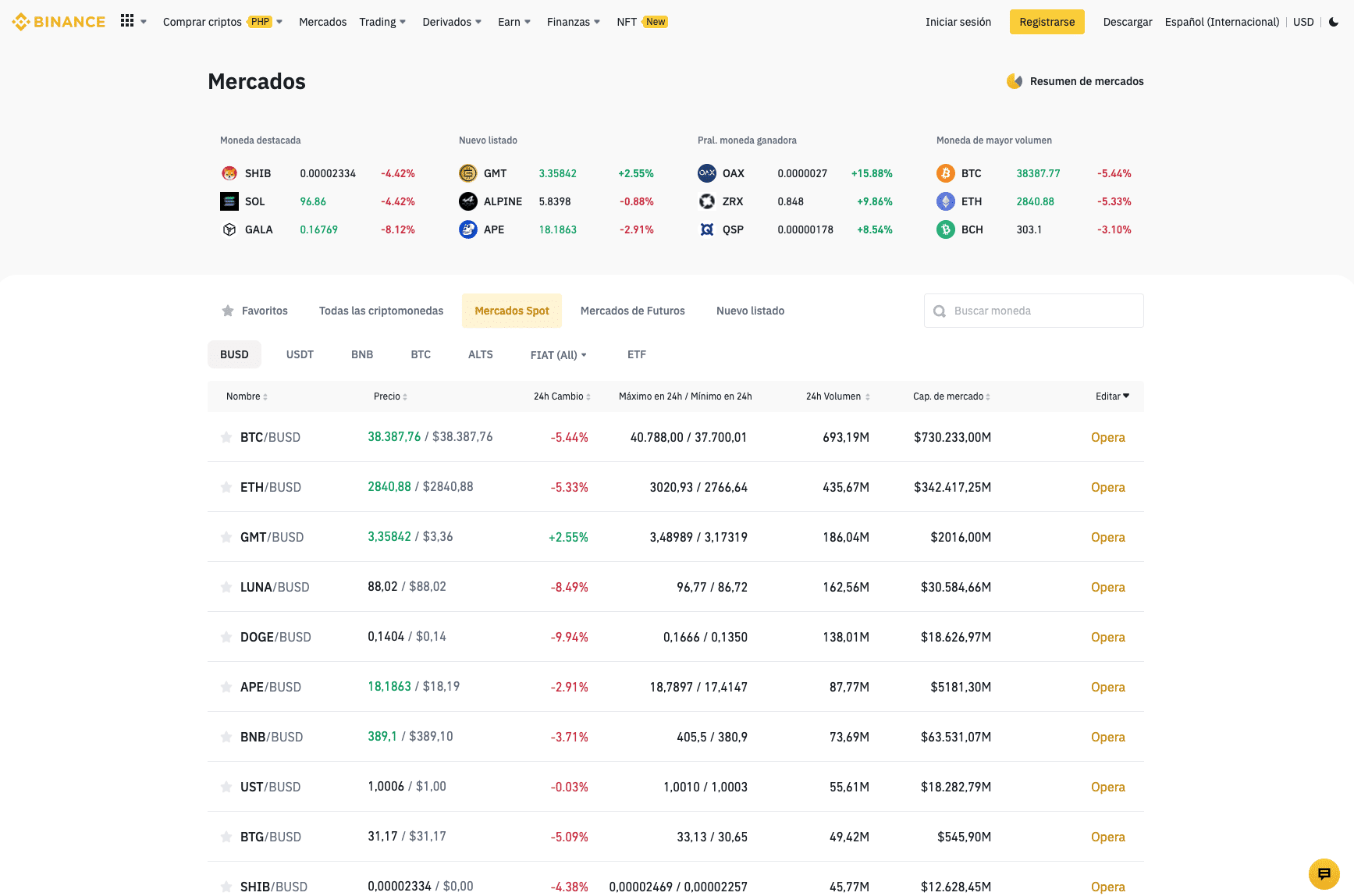Change the USD currency setting
1354x896 pixels.
(1303, 22)
